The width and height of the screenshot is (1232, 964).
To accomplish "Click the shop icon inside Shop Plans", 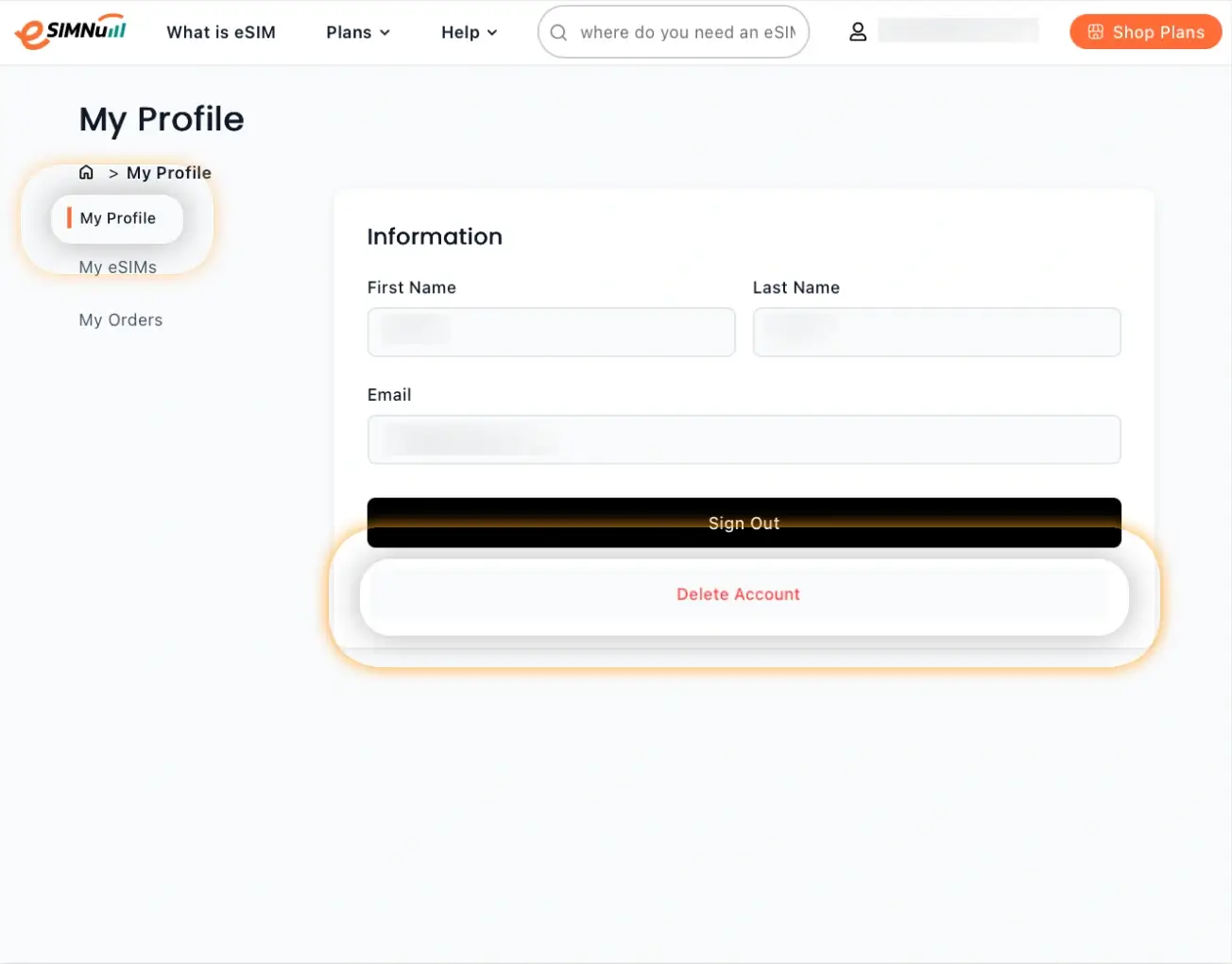I will click(x=1095, y=32).
